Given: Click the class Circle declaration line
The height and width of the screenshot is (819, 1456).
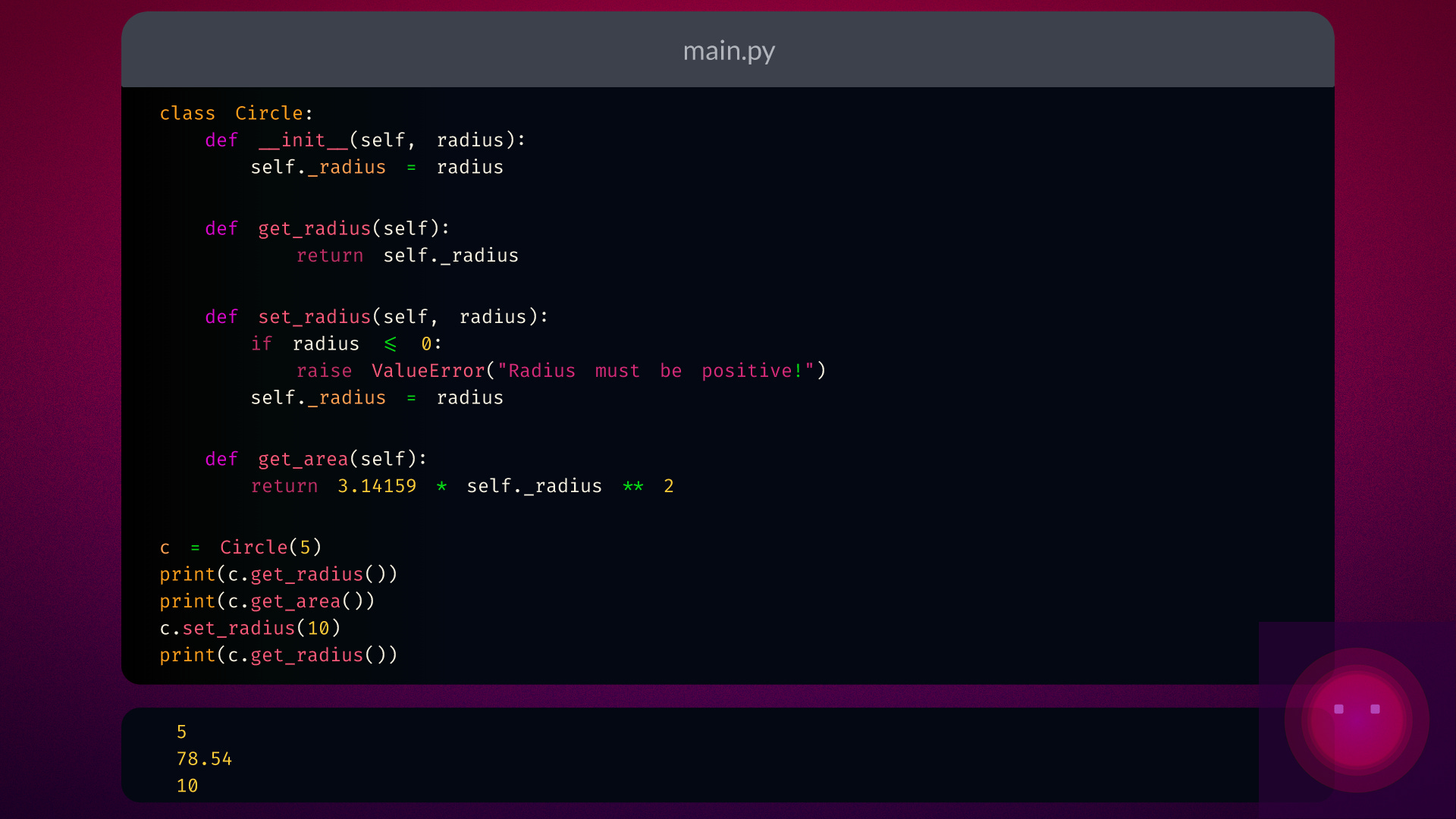Looking at the screenshot, I should point(236,113).
